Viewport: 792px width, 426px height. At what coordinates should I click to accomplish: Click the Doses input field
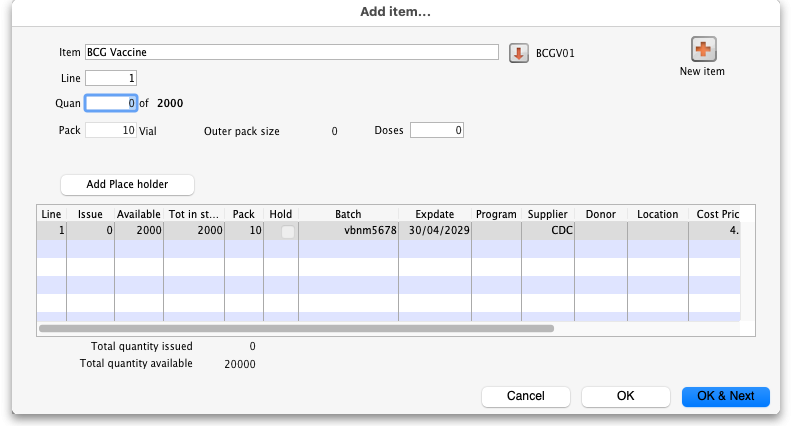436,130
